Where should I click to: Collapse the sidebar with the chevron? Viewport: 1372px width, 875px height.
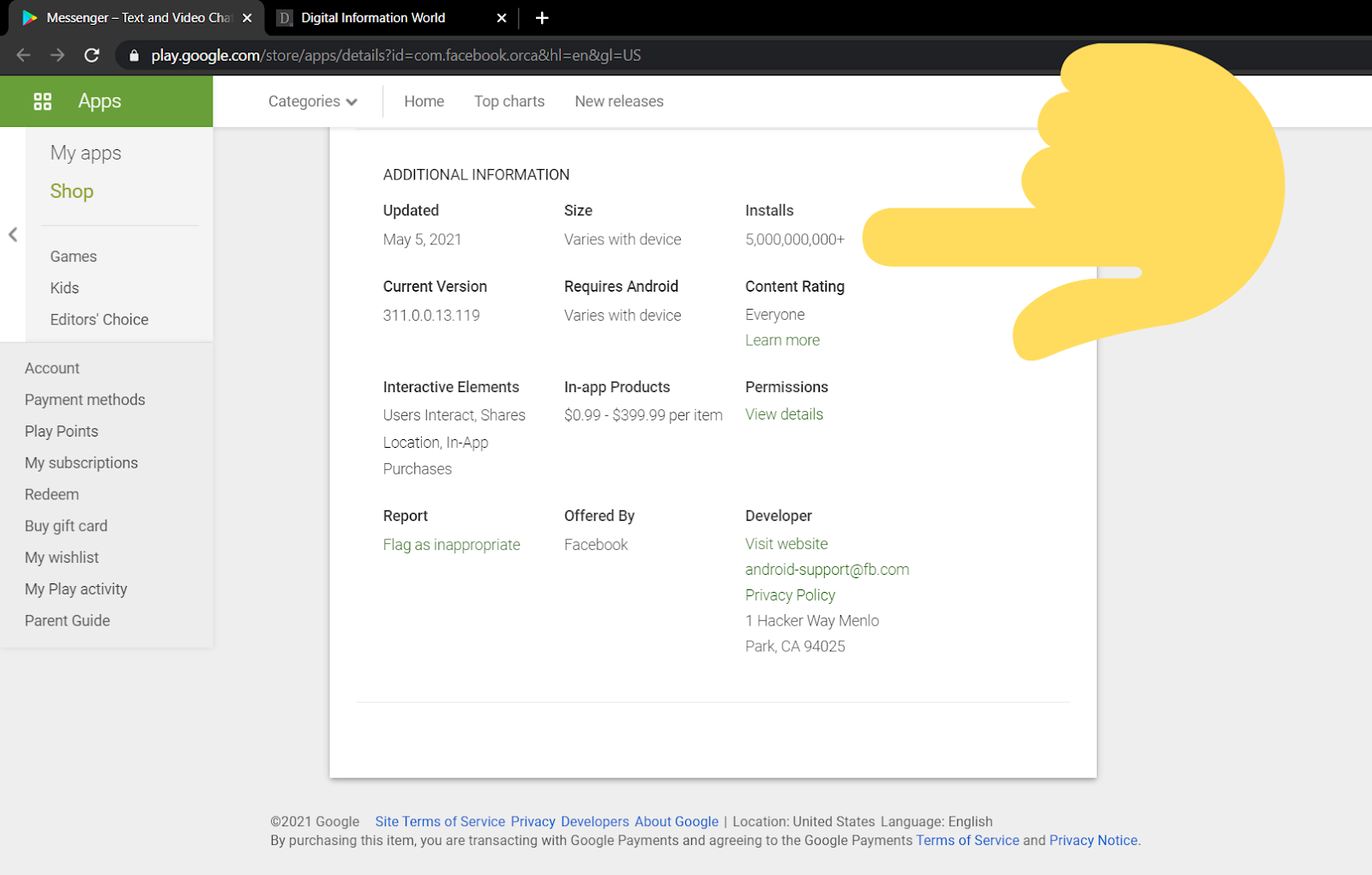pos(12,233)
